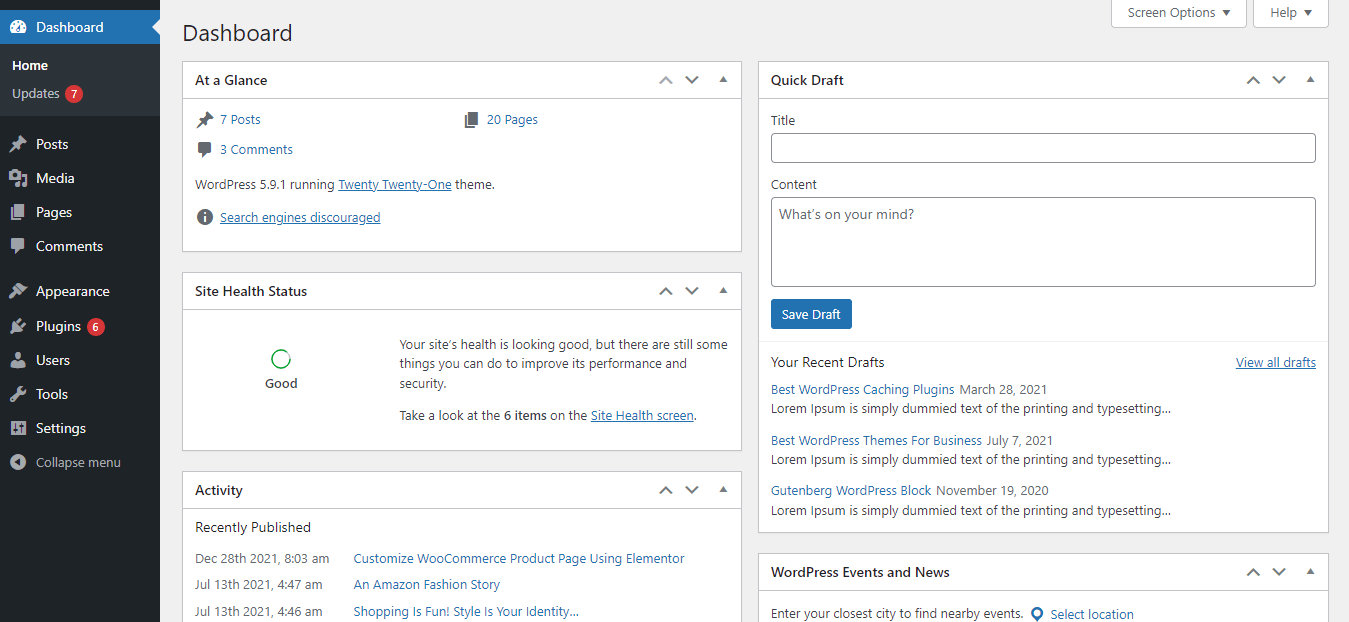Open Best WordPress Themes For Business draft

pyautogui.click(x=876, y=440)
